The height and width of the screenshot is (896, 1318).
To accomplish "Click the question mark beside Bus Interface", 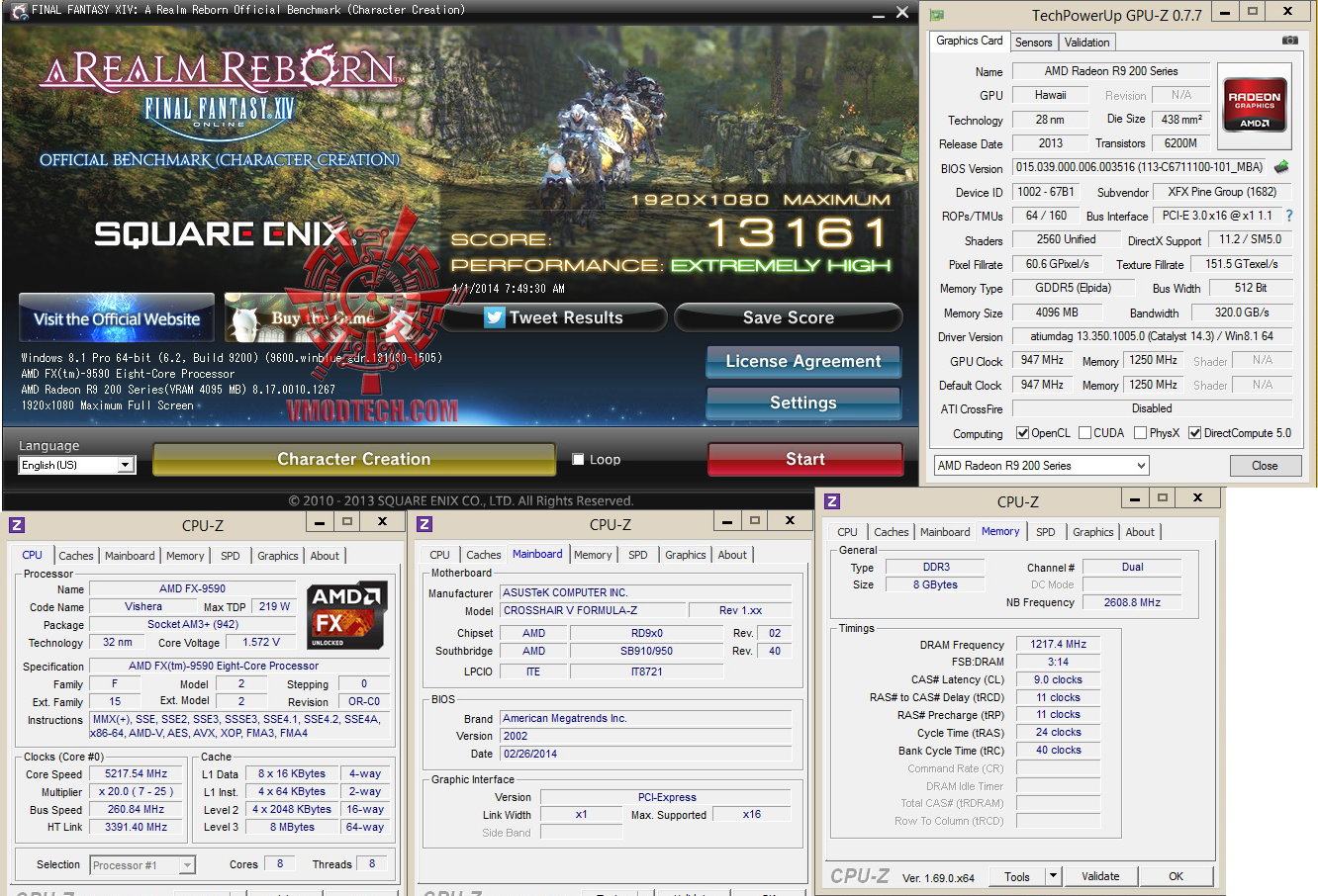I will (x=1288, y=216).
